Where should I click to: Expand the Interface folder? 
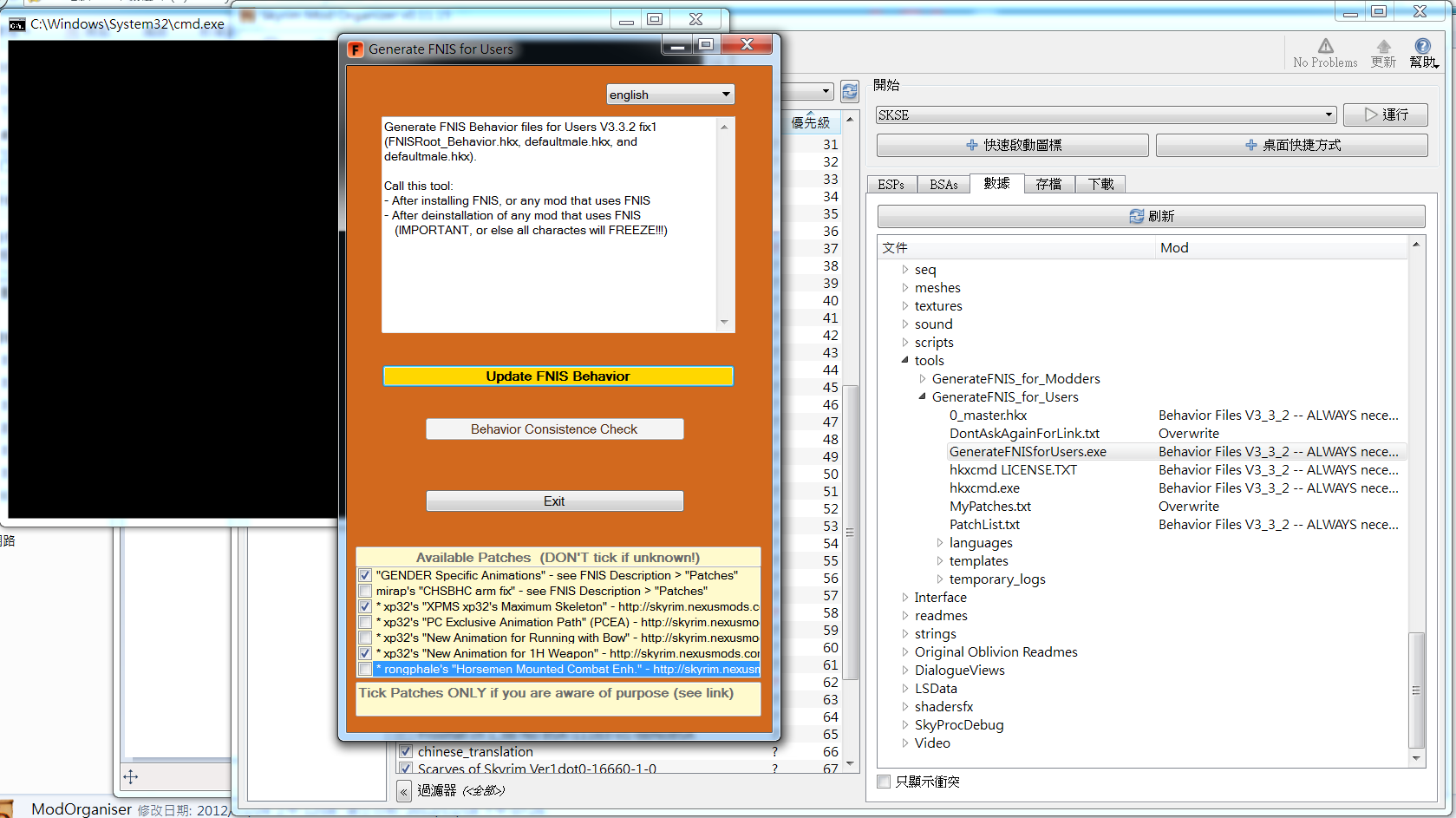tap(905, 598)
